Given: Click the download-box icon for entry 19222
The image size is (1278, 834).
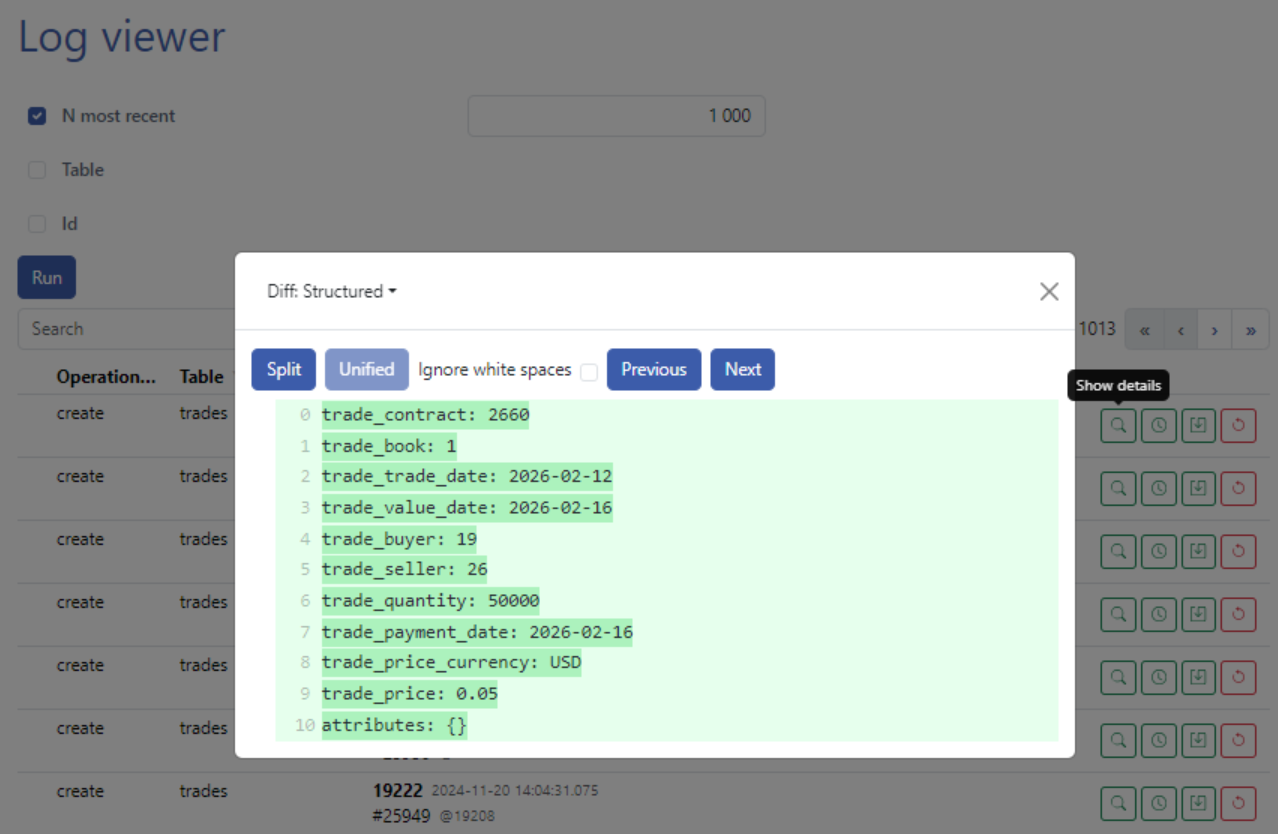Looking at the screenshot, I should pyautogui.click(x=1198, y=803).
